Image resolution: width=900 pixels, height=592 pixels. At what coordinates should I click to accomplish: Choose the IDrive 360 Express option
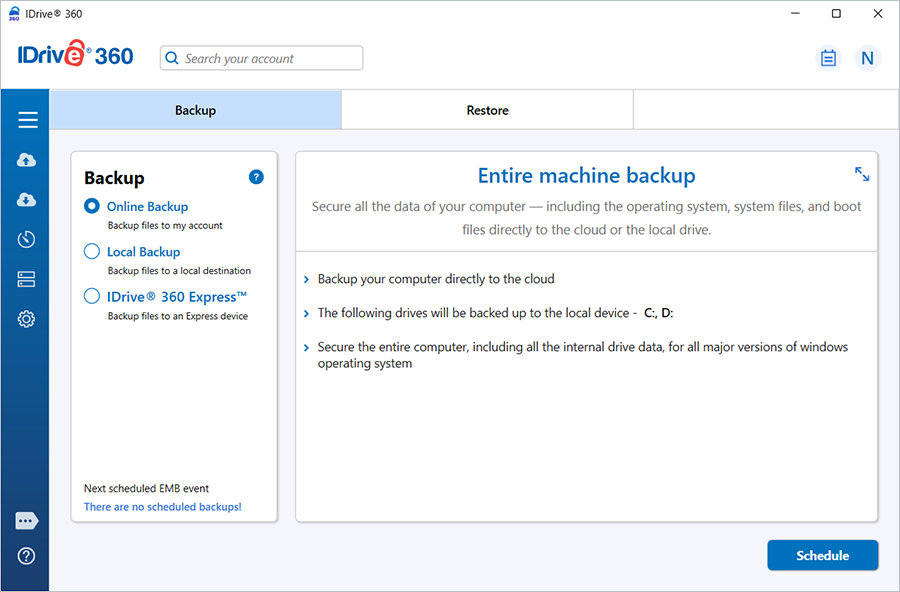pyautogui.click(x=92, y=296)
